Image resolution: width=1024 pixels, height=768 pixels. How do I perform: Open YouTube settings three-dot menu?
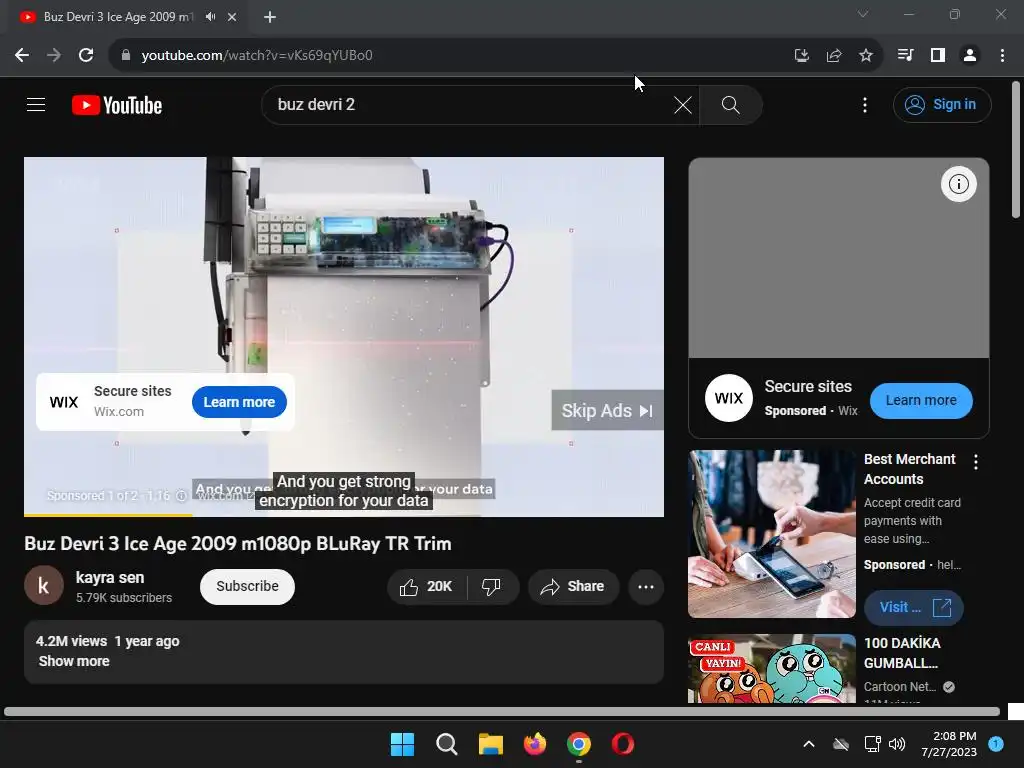[x=865, y=105]
